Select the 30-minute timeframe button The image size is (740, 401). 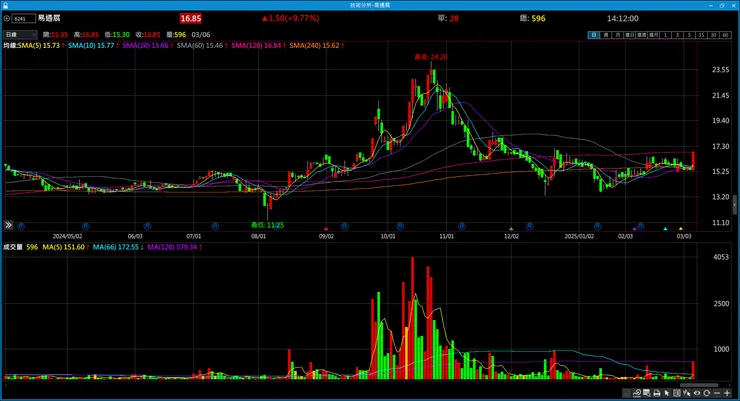tap(713, 35)
